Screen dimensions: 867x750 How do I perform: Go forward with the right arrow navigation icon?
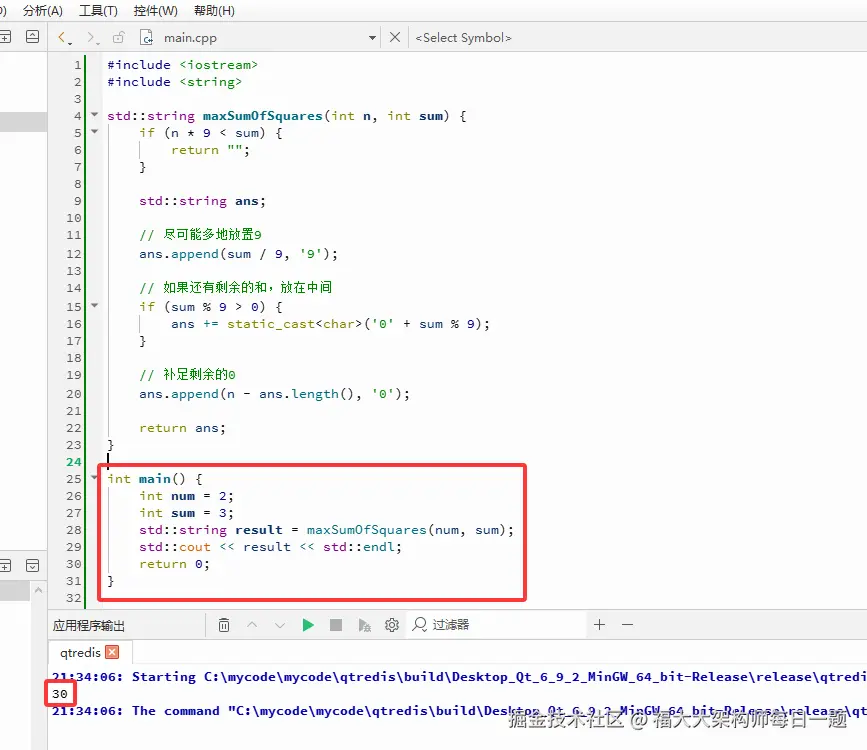point(92,38)
